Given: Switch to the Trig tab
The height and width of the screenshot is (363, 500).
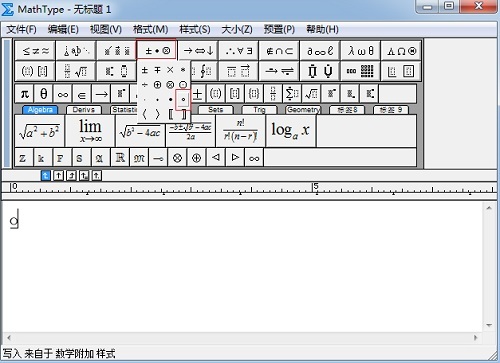Looking at the screenshot, I should coord(259,110).
